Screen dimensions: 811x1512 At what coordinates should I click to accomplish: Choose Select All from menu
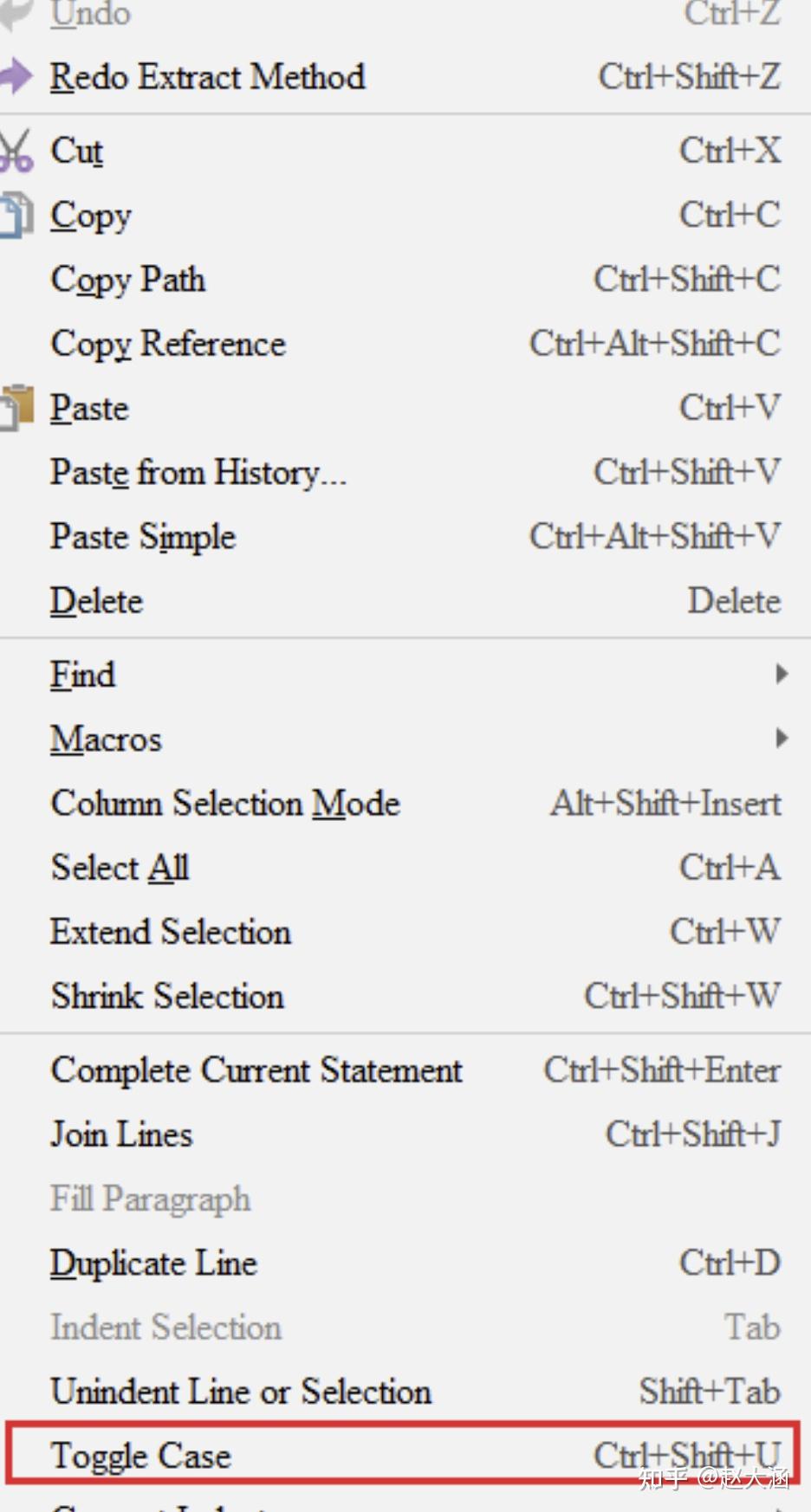[120, 867]
